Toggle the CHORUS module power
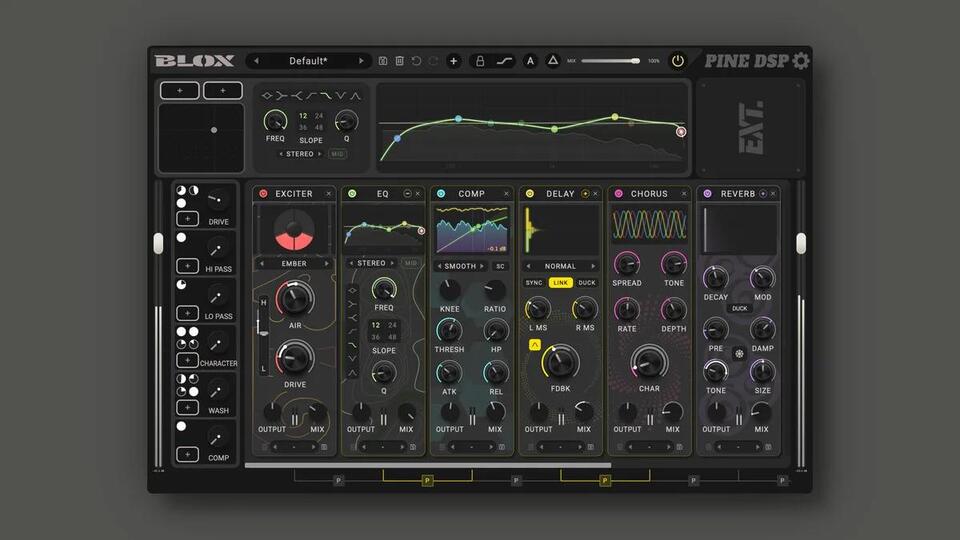 point(618,193)
